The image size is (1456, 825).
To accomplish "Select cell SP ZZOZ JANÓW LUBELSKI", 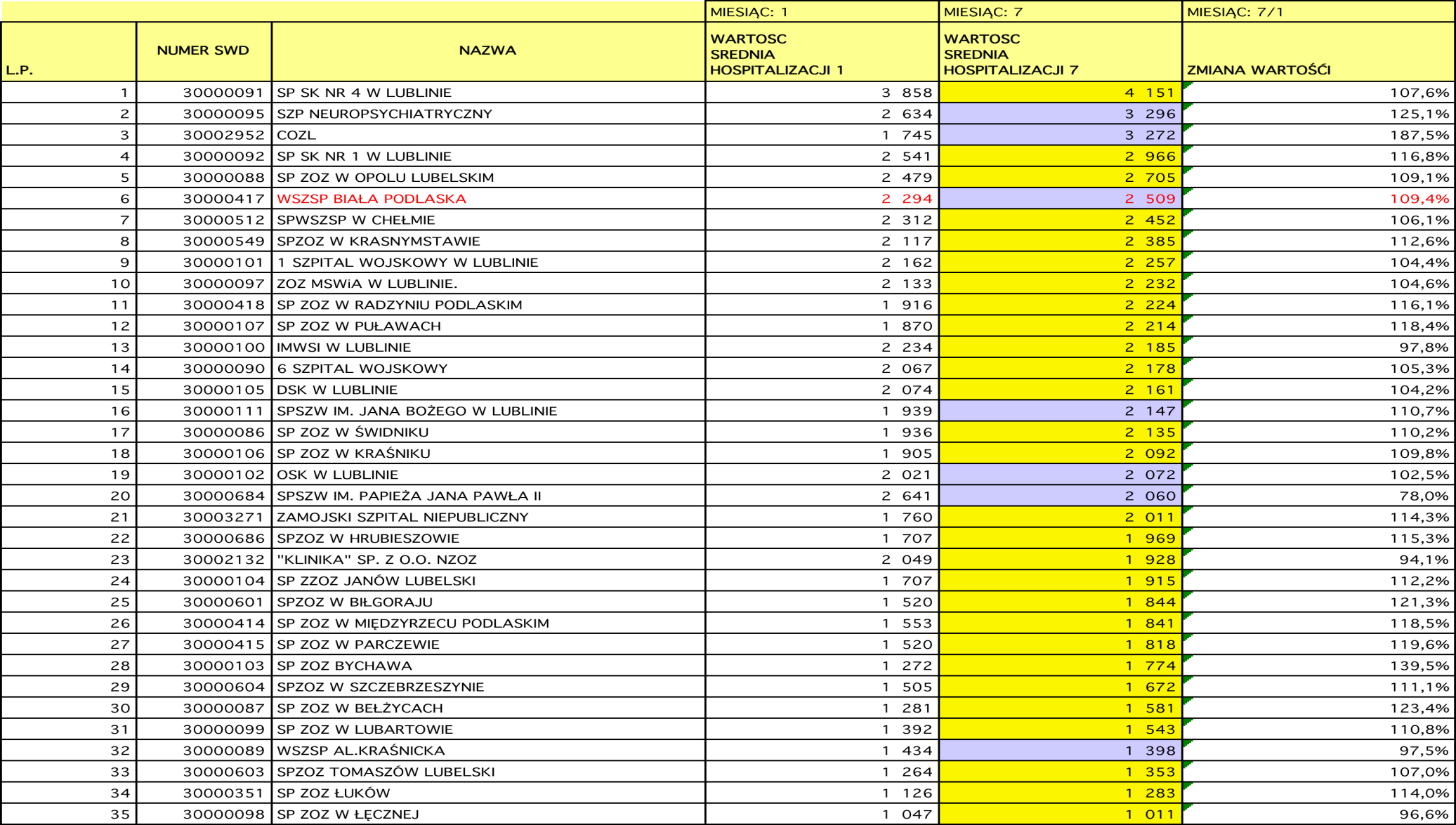I will 488,581.
